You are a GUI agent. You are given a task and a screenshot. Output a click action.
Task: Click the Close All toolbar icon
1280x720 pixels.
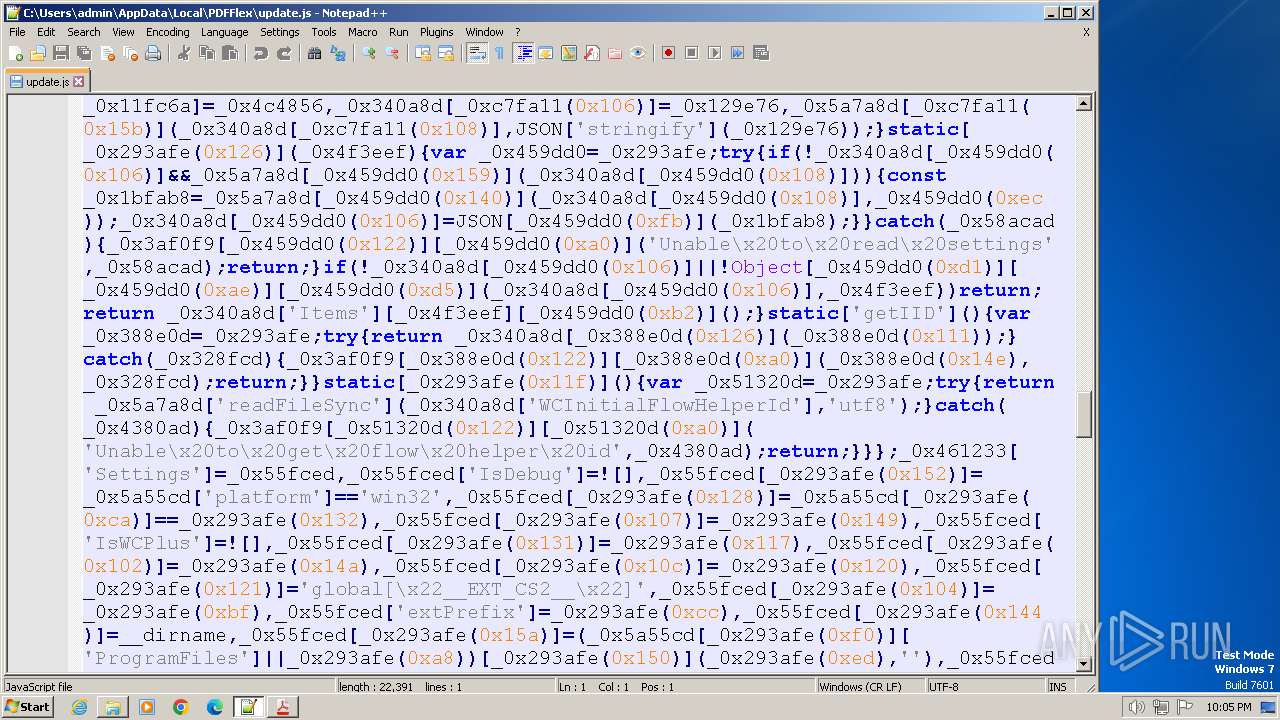(x=129, y=53)
